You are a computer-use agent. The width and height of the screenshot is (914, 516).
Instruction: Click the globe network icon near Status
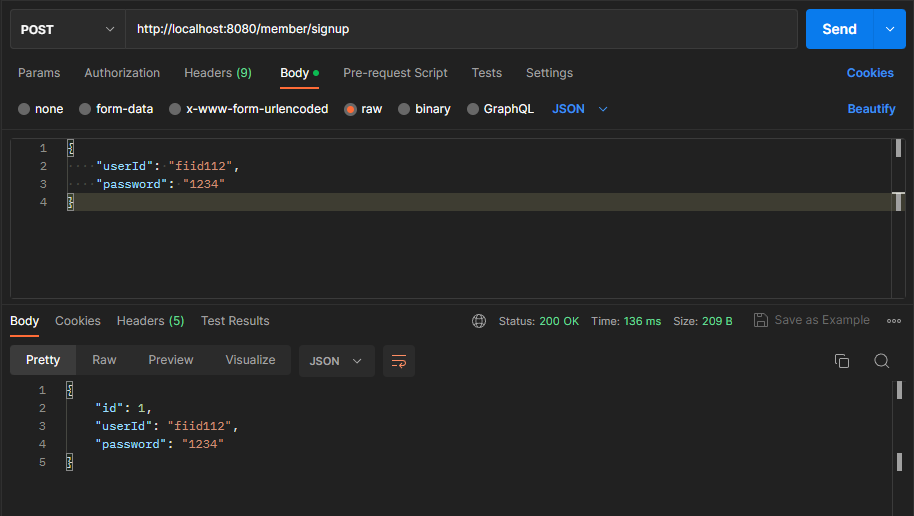(479, 321)
